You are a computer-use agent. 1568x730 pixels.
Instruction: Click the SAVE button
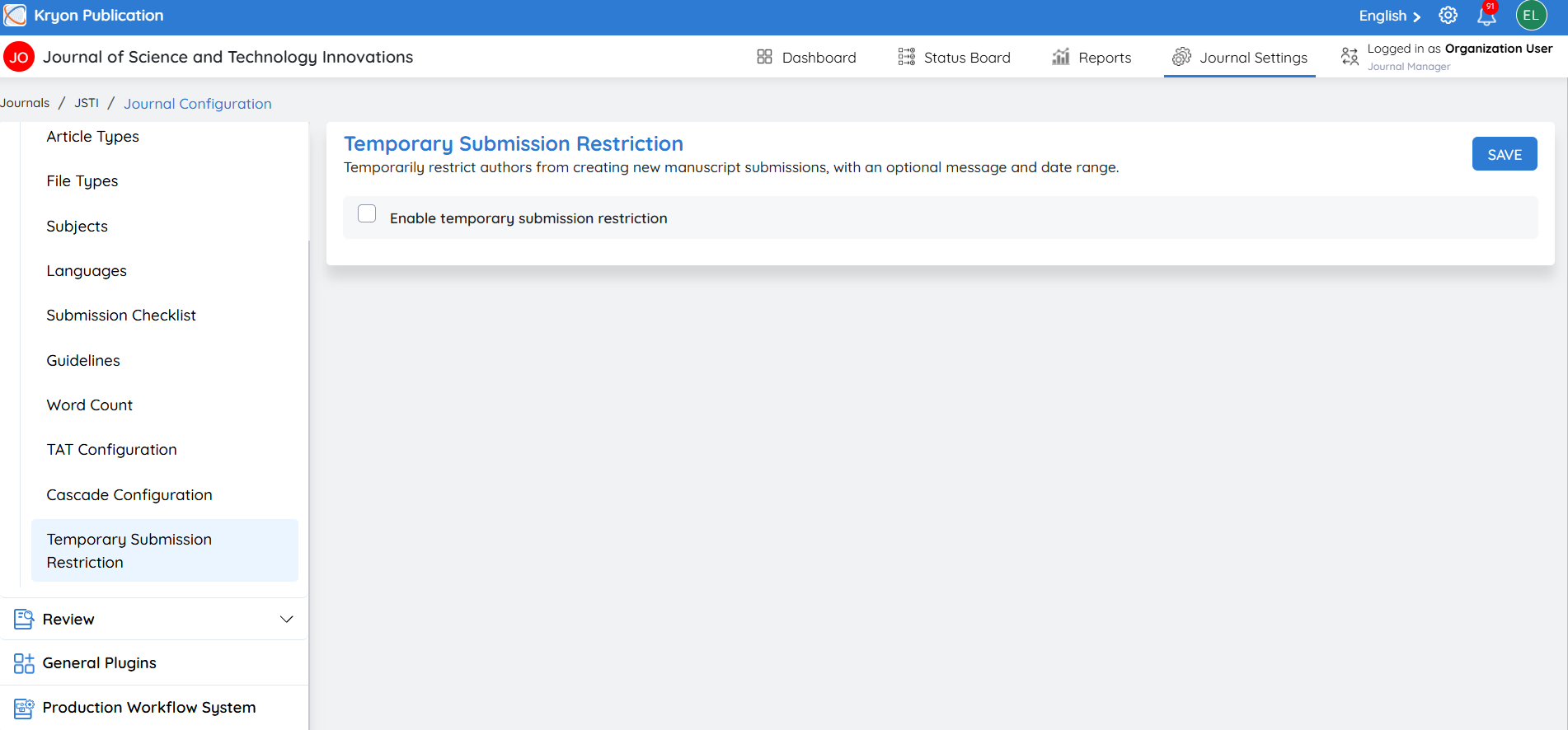[1505, 154]
